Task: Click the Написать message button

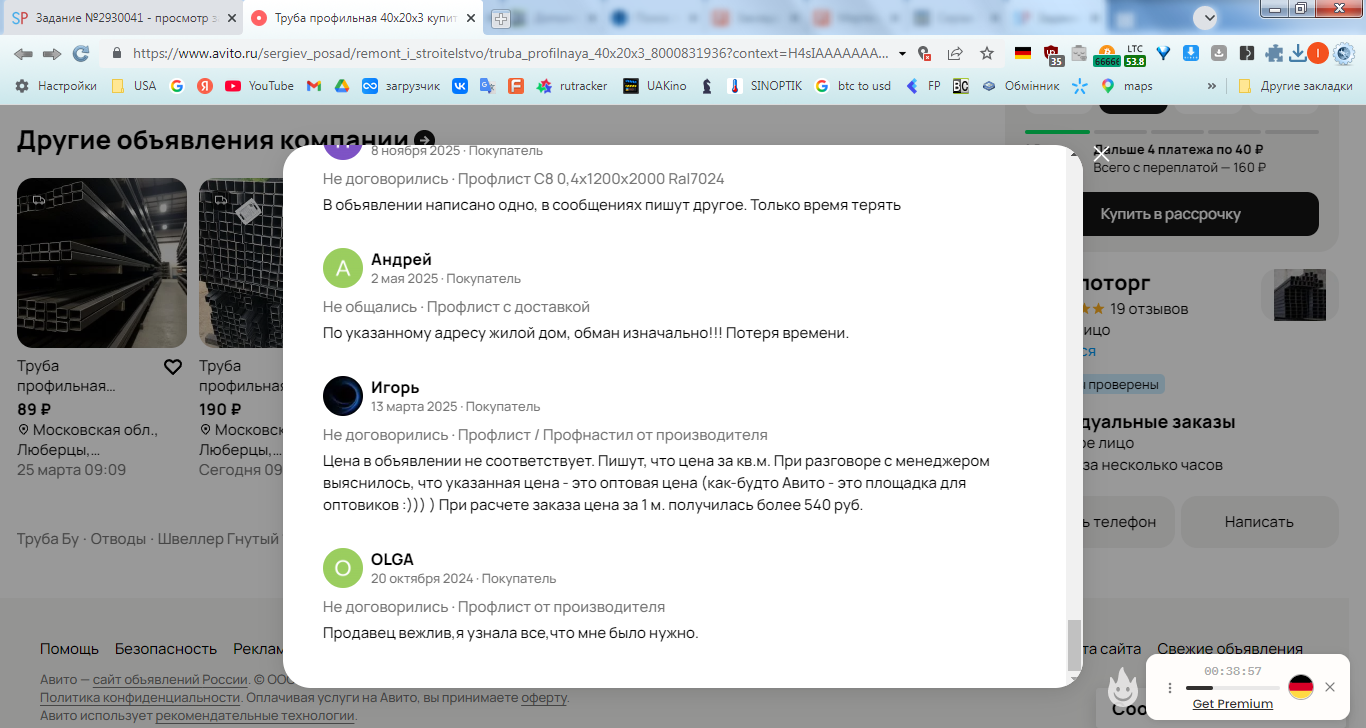Action: click(x=1259, y=521)
